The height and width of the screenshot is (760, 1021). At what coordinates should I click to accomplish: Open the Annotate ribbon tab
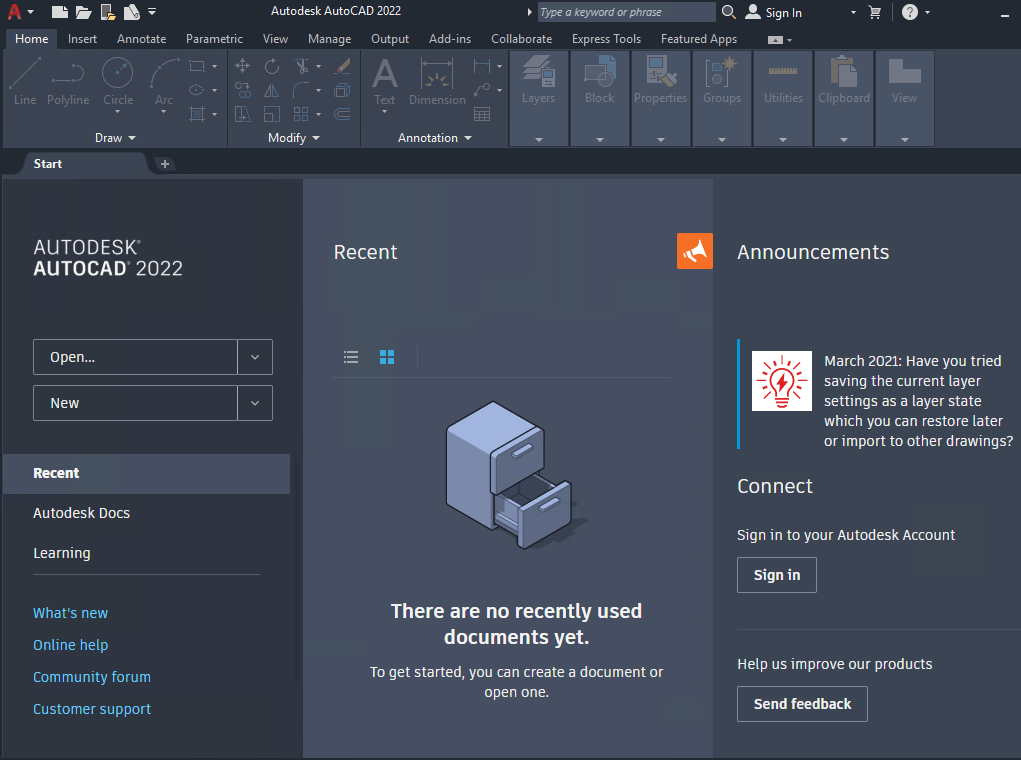141,39
